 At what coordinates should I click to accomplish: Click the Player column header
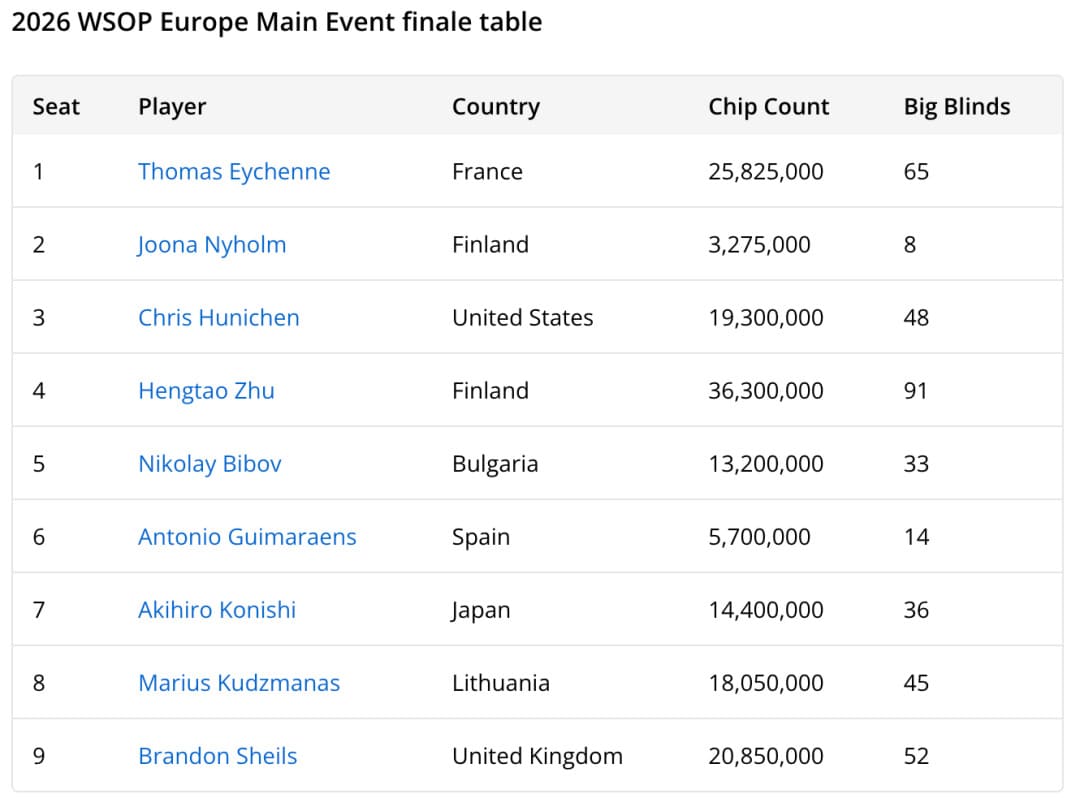coord(172,107)
